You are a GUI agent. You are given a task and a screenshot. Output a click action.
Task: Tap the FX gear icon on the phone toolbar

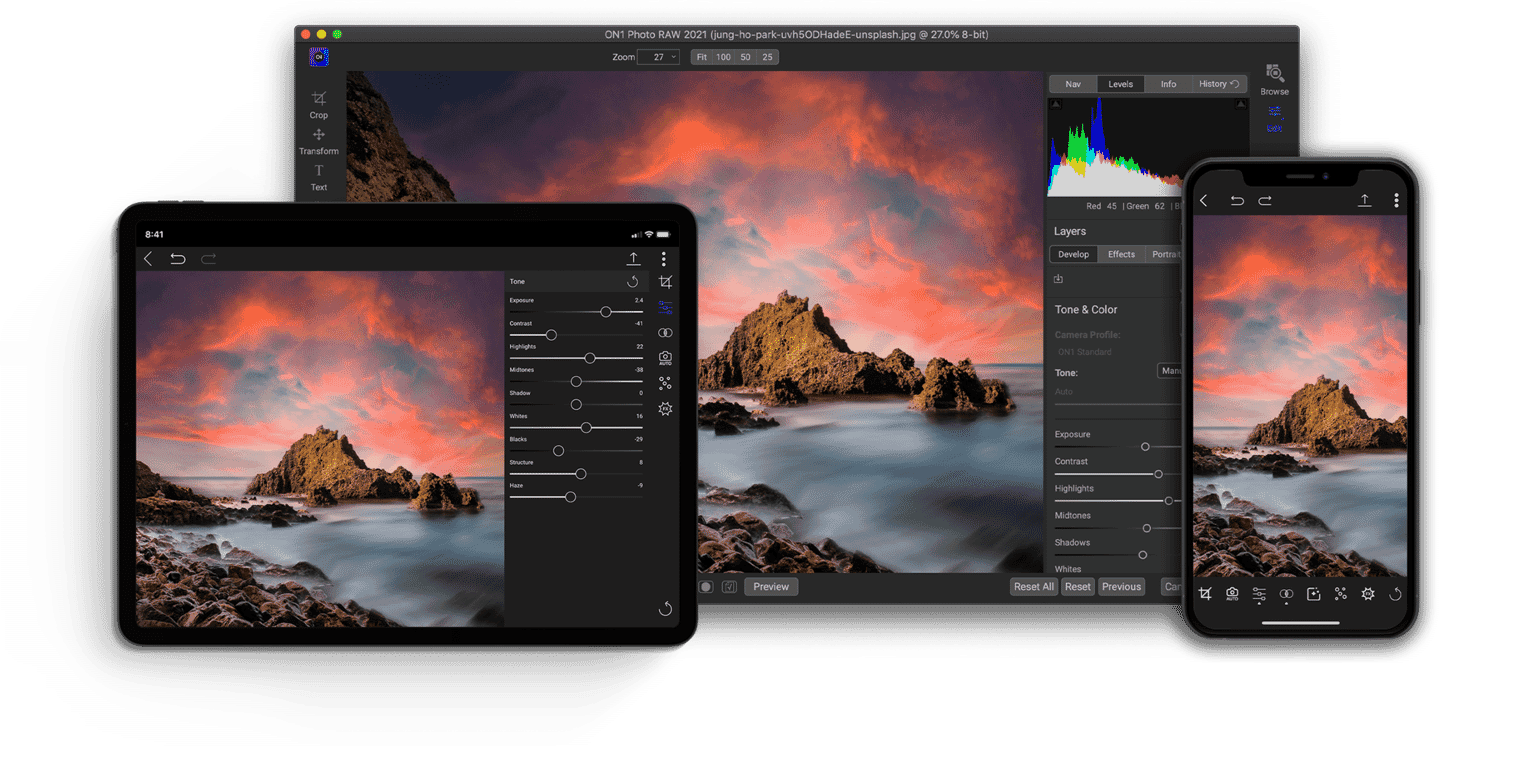(x=1368, y=593)
